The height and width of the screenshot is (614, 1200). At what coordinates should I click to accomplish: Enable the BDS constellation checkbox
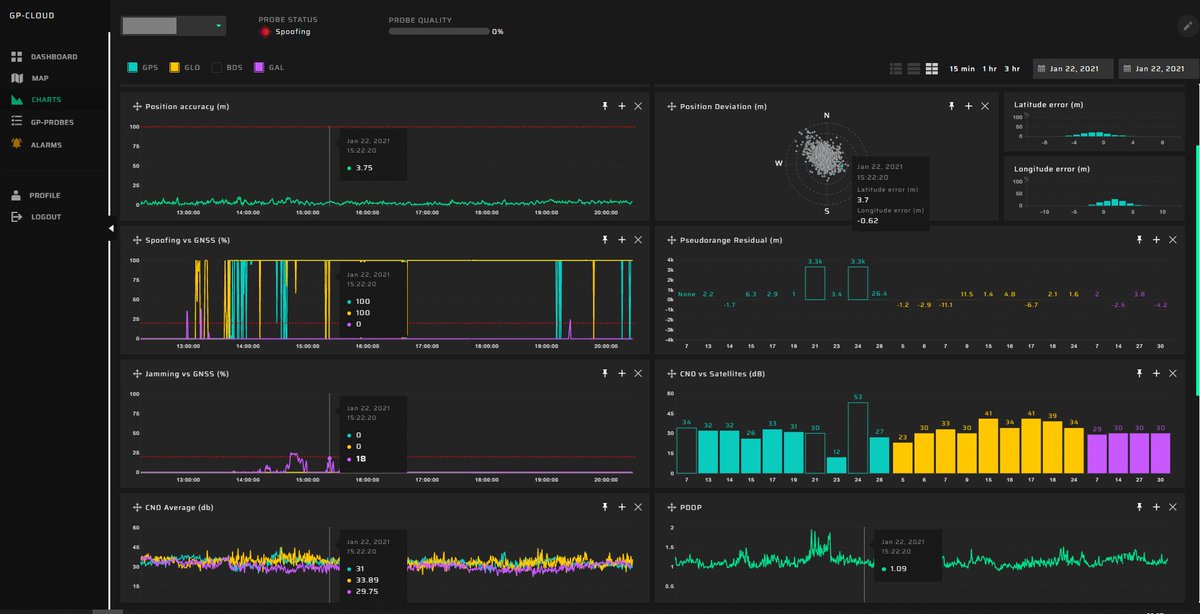coord(218,68)
